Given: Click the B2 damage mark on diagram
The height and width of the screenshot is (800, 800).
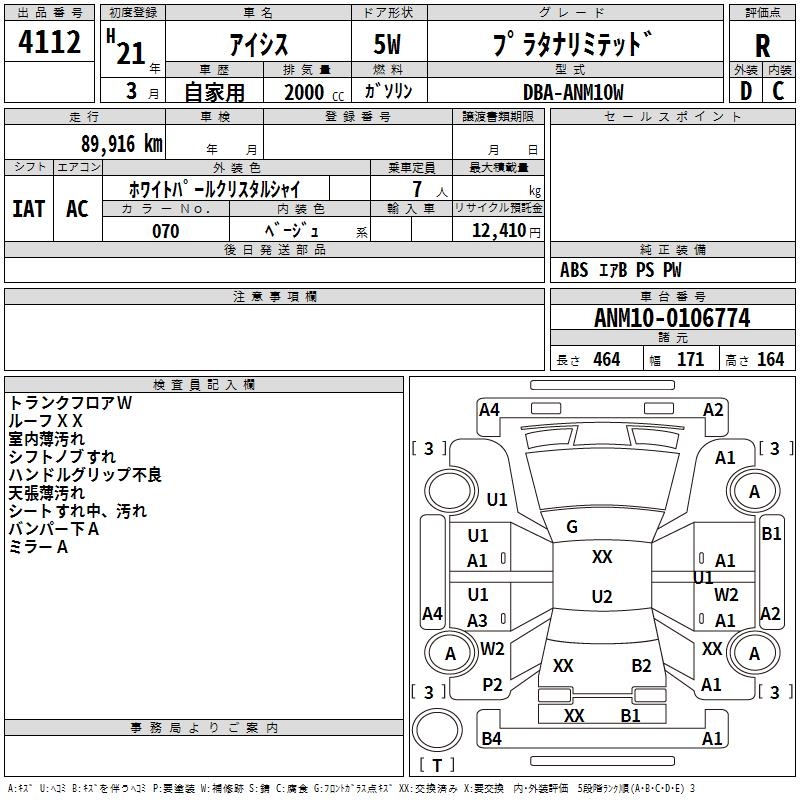Looking at the screenshot, I should coord(641,665).
